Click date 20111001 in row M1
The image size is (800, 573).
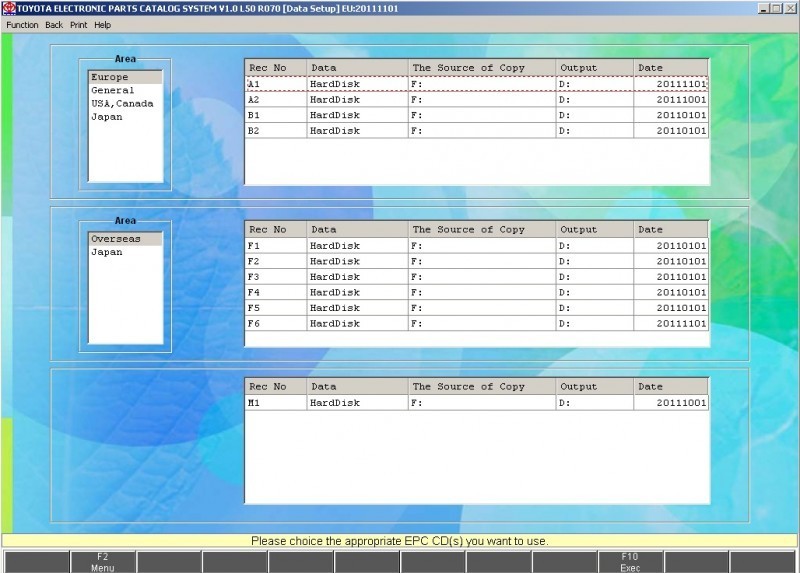pos(671,403)
